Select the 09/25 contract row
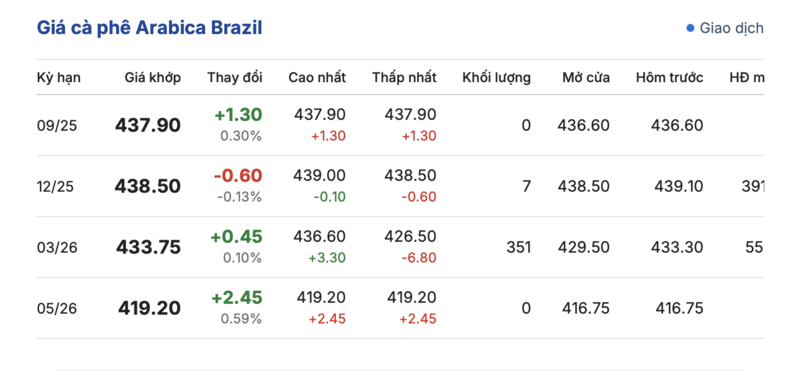 click(x=401, y=125)
